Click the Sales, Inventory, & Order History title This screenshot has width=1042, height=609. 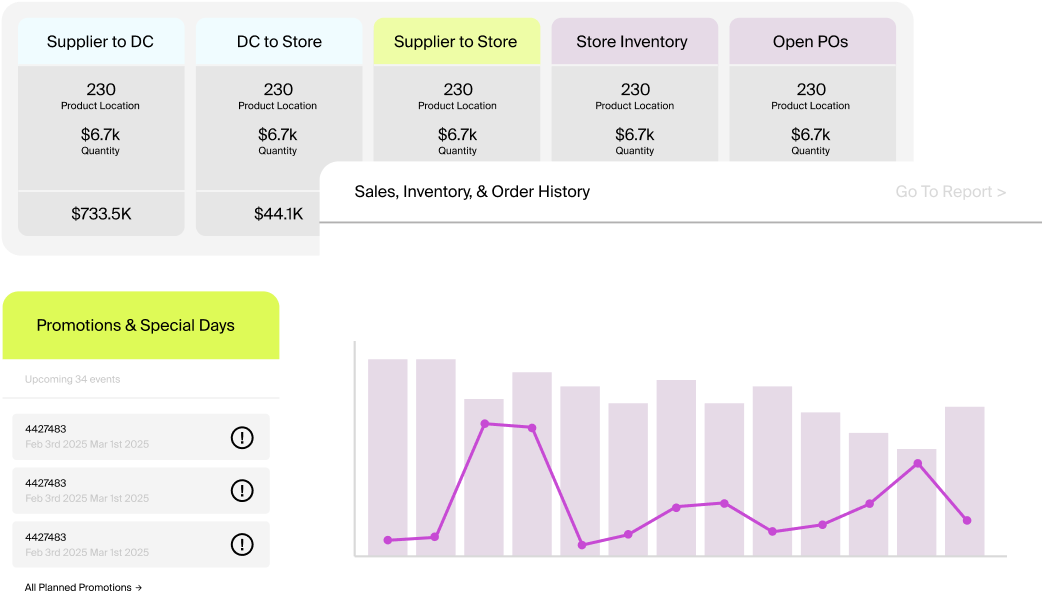click(x=472, y=192)
